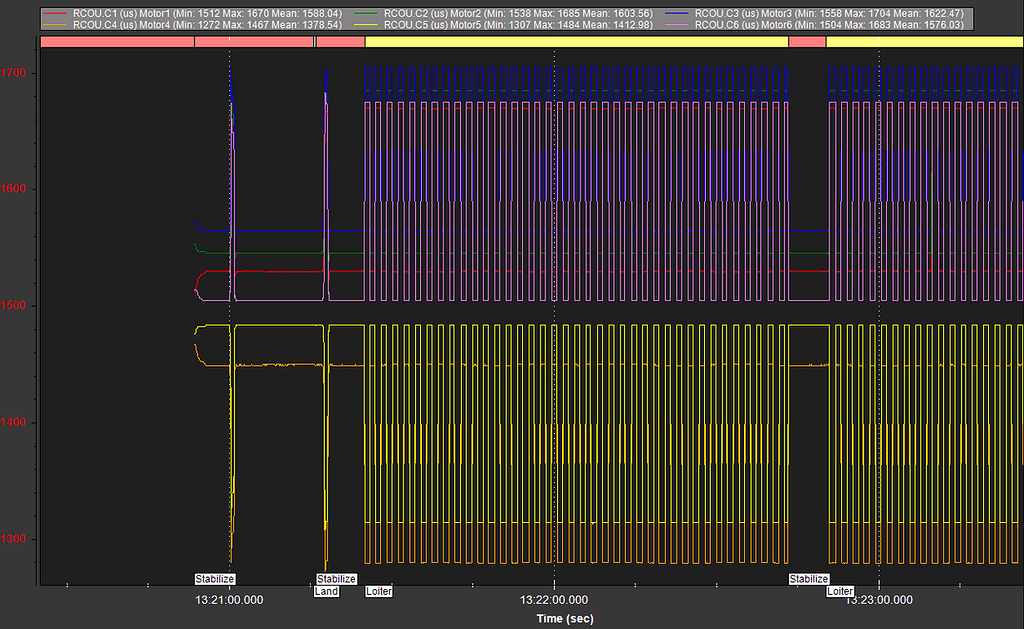The width and height of the screenshot is (1024, 629).
Task: Select the Stabilize label near 13:23
Action: tap(808, 578)
